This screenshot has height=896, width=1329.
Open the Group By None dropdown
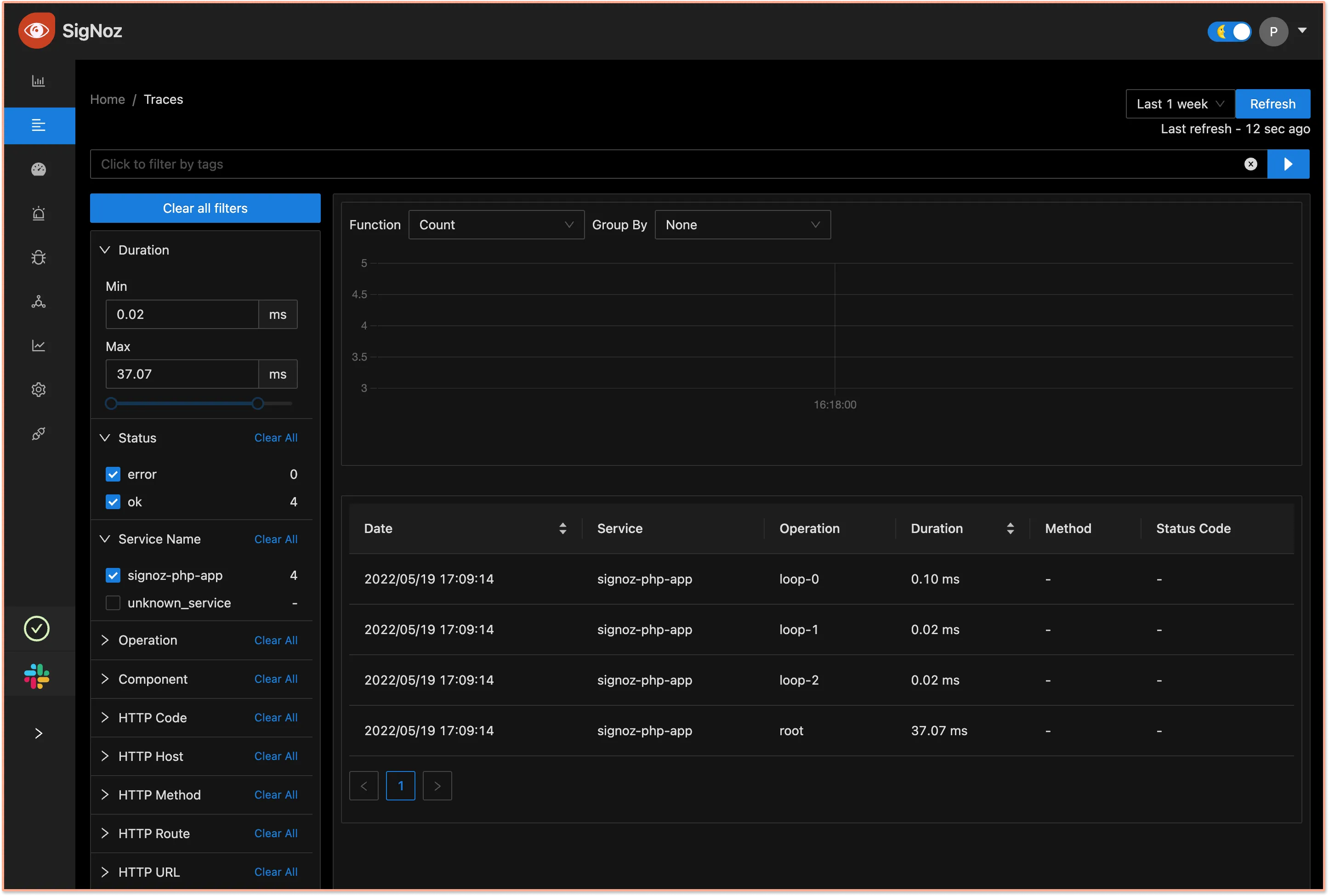742,225
